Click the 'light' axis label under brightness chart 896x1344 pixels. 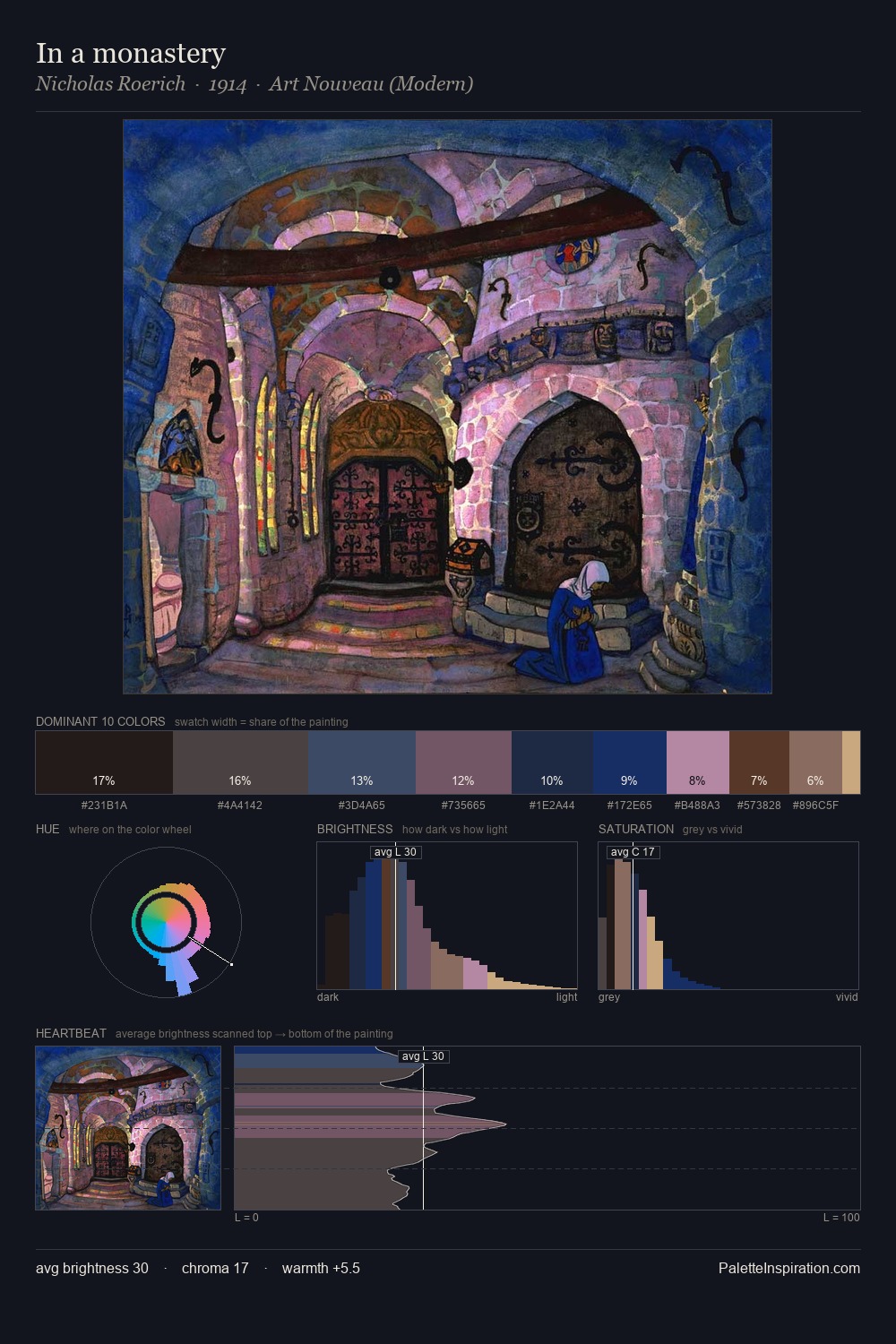(x=566, y=996)
